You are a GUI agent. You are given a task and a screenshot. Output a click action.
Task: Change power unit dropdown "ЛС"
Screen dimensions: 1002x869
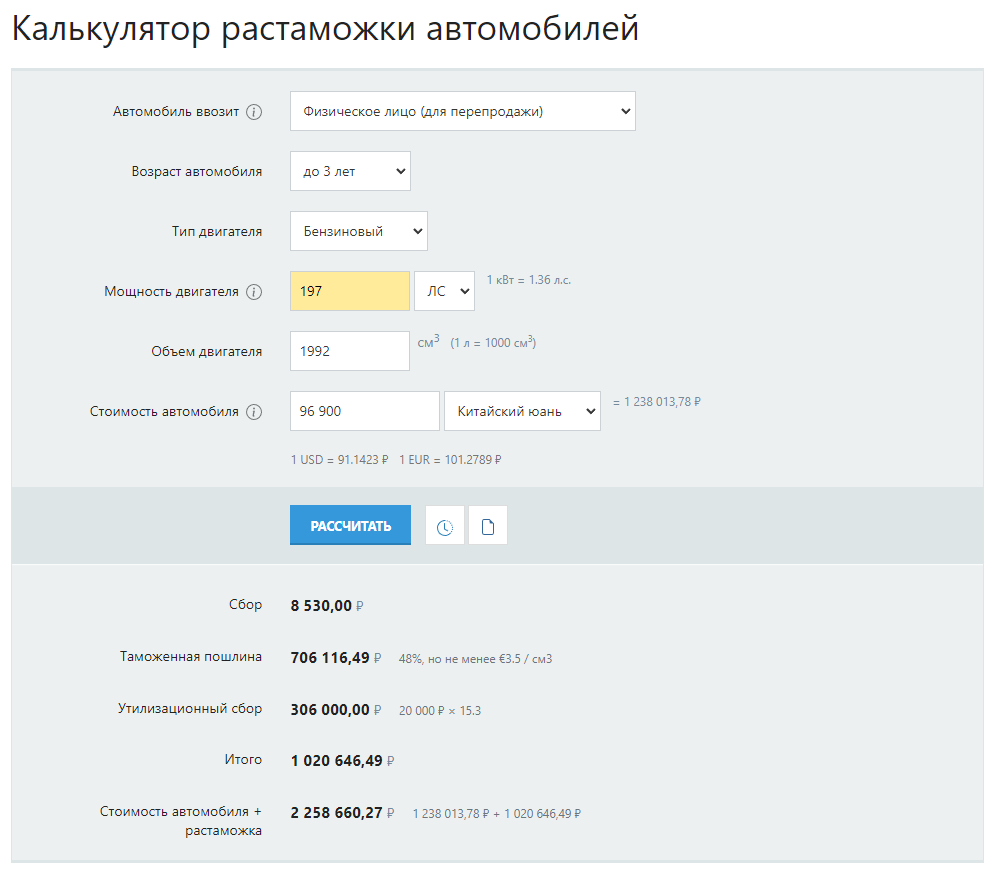coord(444,291)
